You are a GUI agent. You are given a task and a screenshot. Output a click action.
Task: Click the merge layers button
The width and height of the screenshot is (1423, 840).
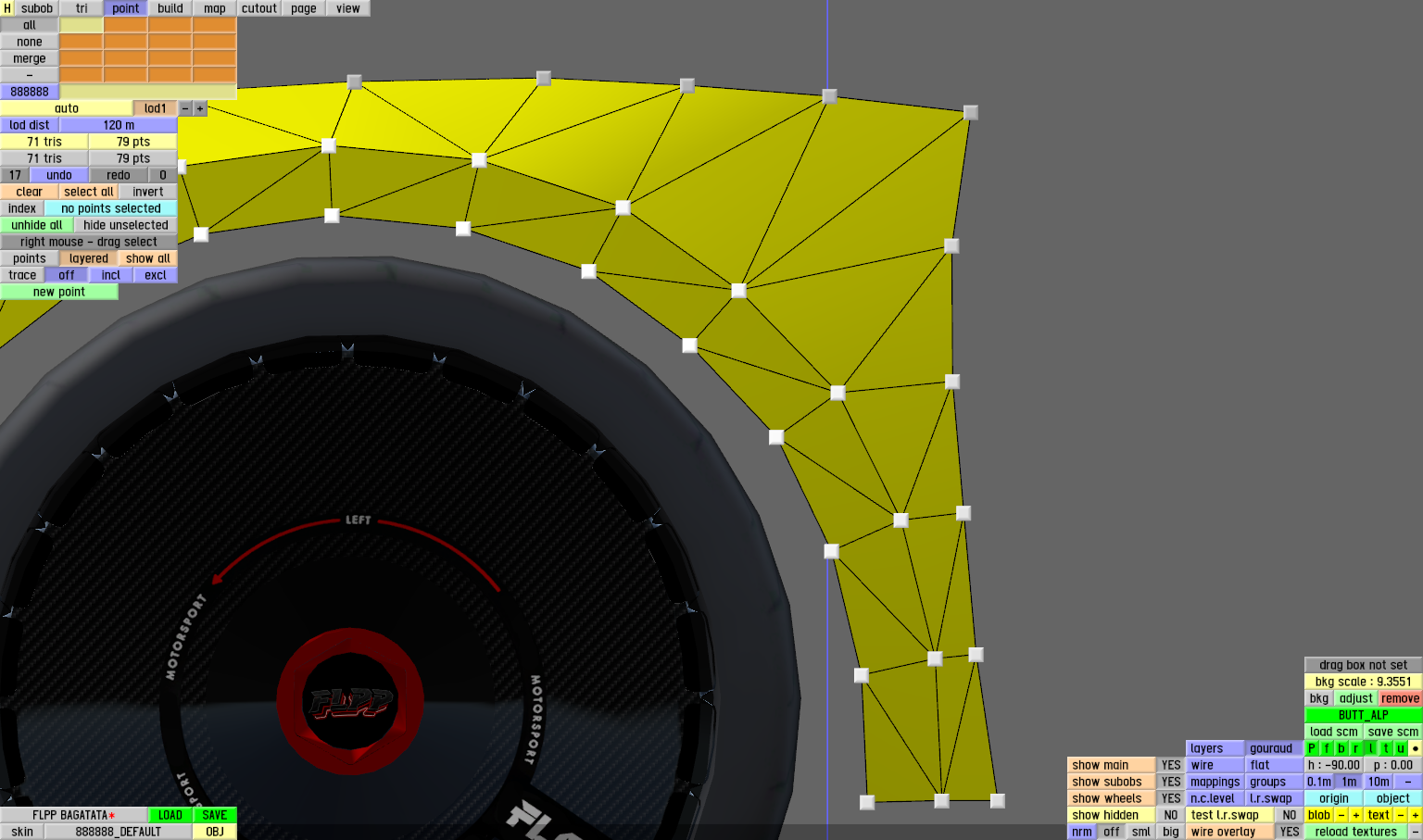[30, 58]
